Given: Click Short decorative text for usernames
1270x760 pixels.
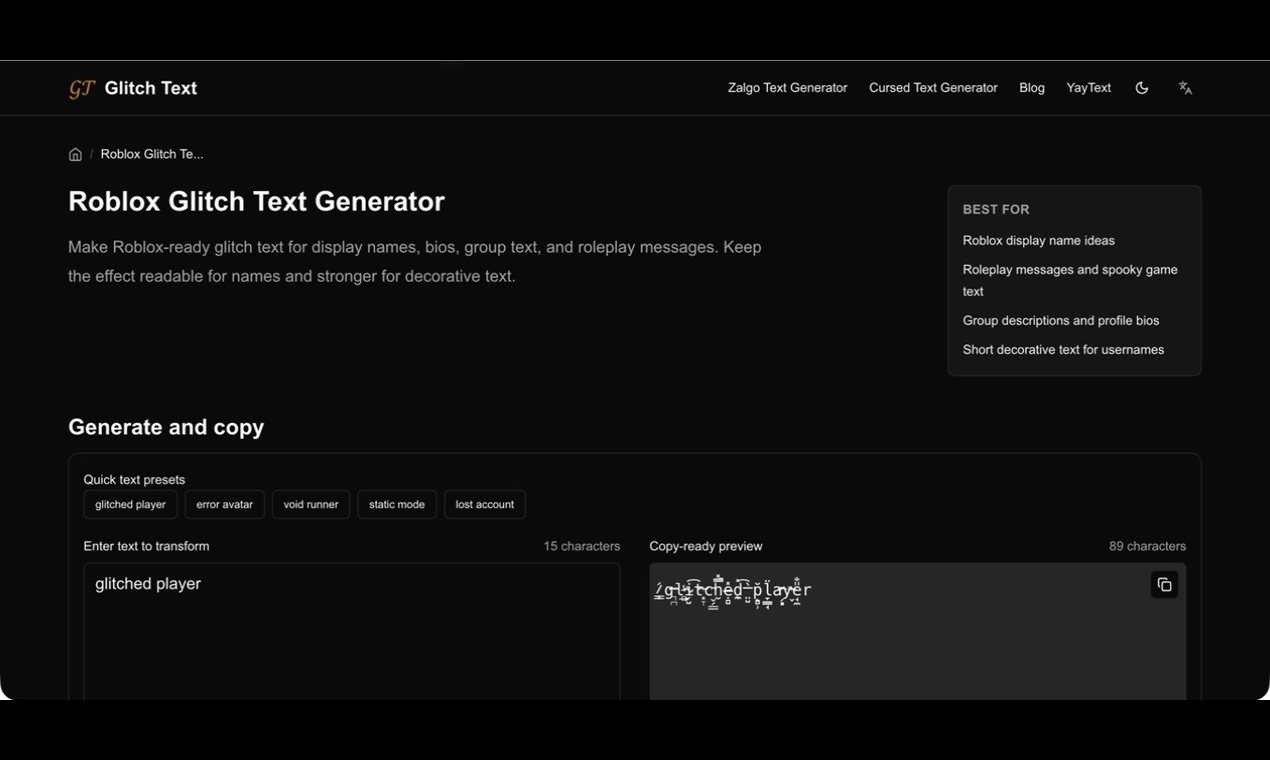Looking at the screenshot, I should point(1063,349).
